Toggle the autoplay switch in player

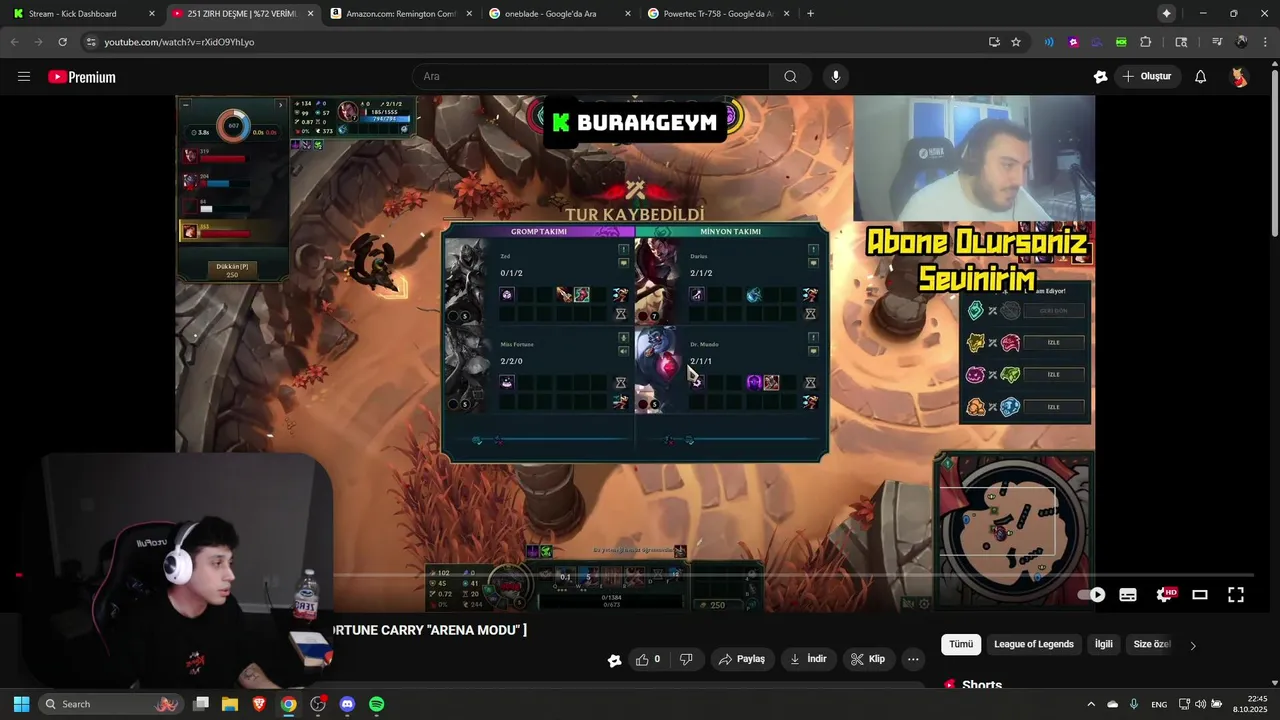(x=1091, y=594)
